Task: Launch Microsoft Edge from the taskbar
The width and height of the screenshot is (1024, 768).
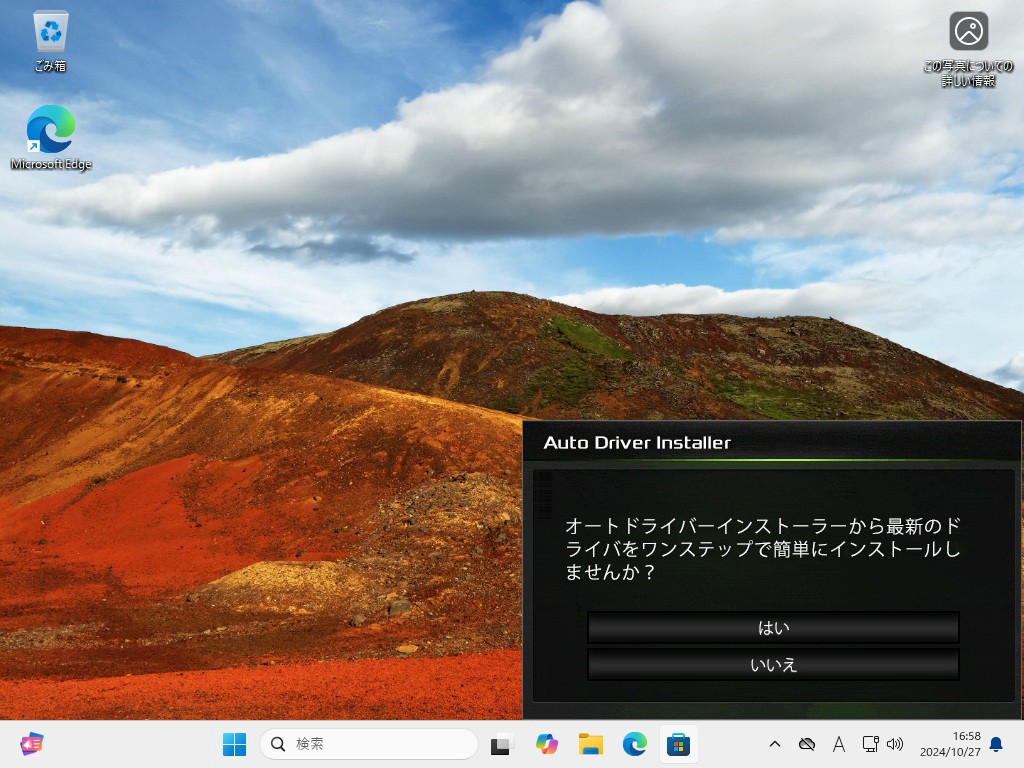Action: [x=634, y=744]
